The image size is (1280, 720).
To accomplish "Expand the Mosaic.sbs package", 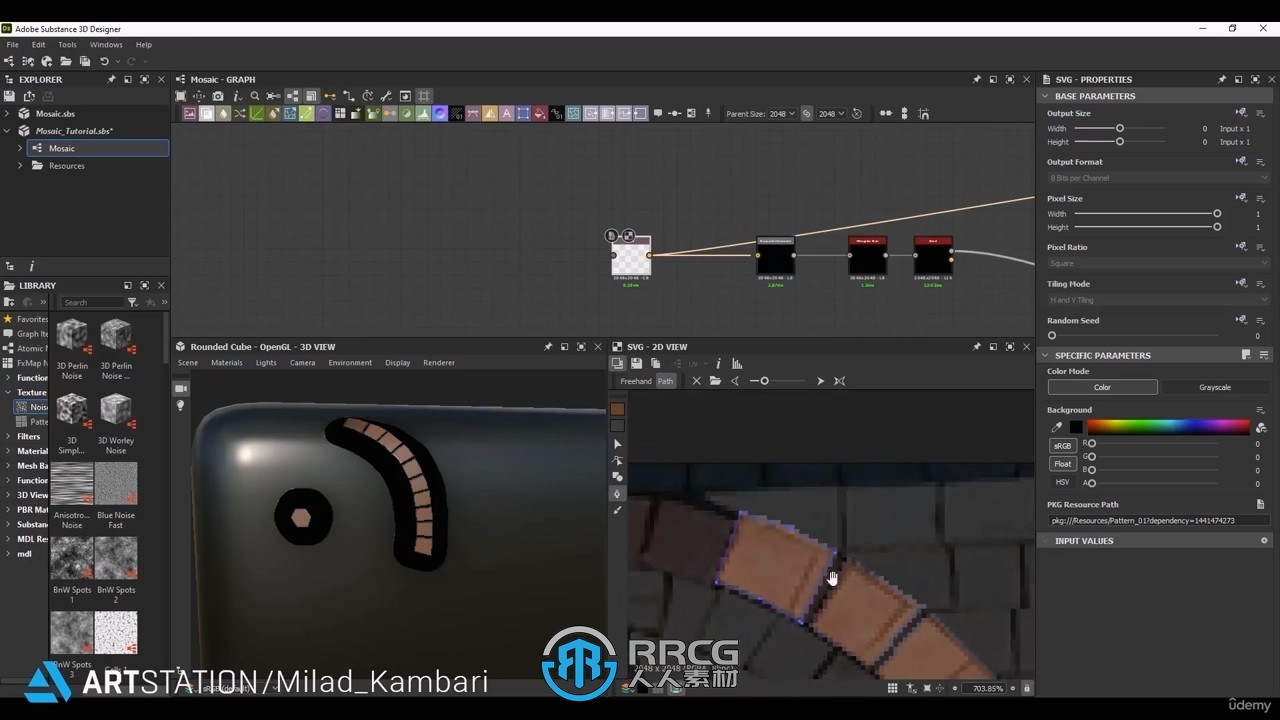I will (8, 113).
